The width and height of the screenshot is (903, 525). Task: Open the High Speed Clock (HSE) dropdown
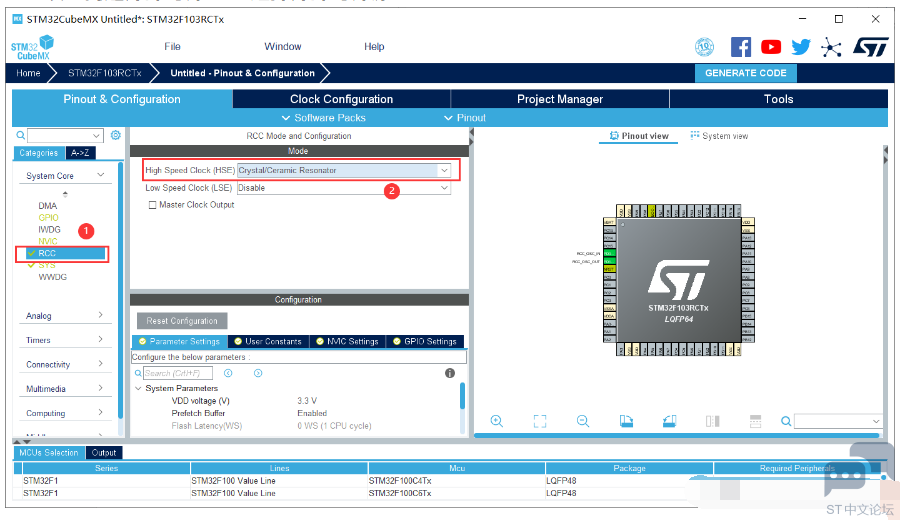pos(444,170)
